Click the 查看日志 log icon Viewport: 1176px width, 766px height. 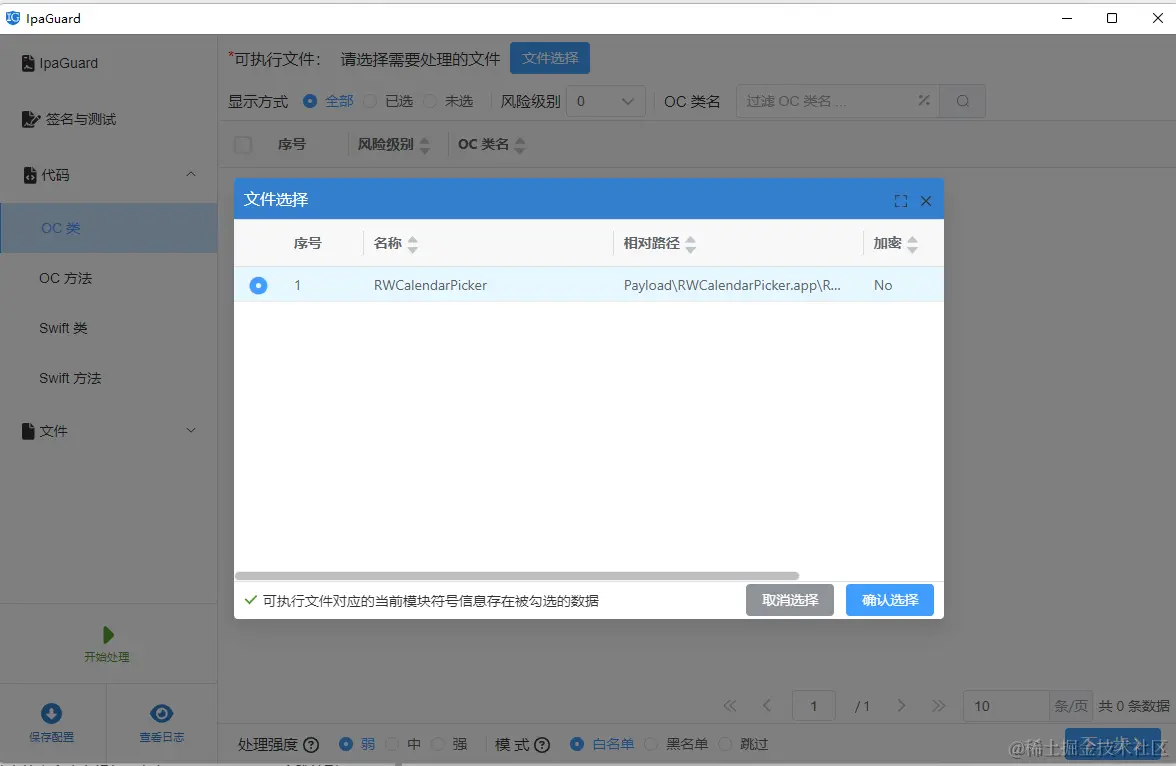point(161,712)
